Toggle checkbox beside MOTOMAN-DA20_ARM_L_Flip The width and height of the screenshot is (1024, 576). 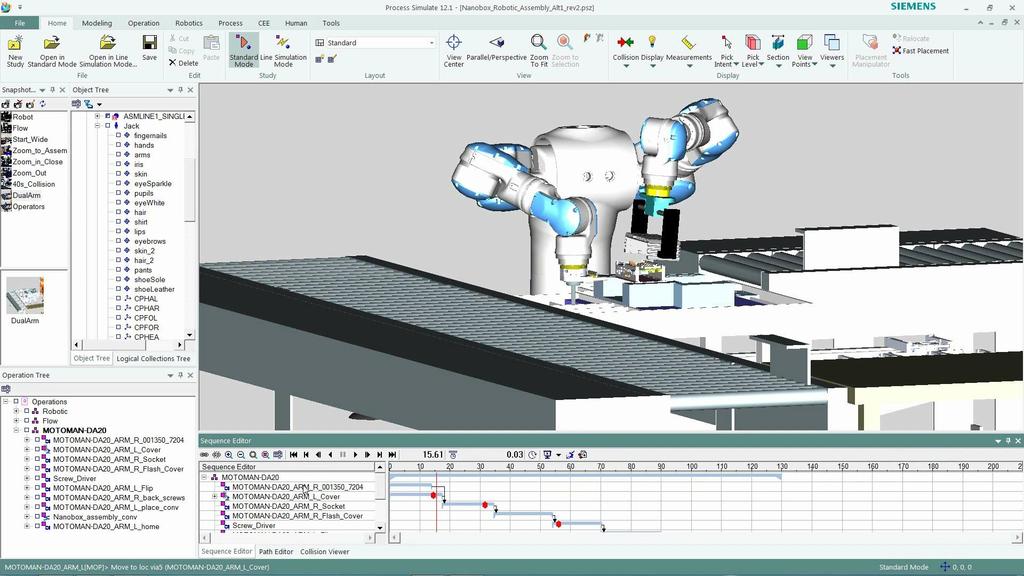[x=37, y=488]
